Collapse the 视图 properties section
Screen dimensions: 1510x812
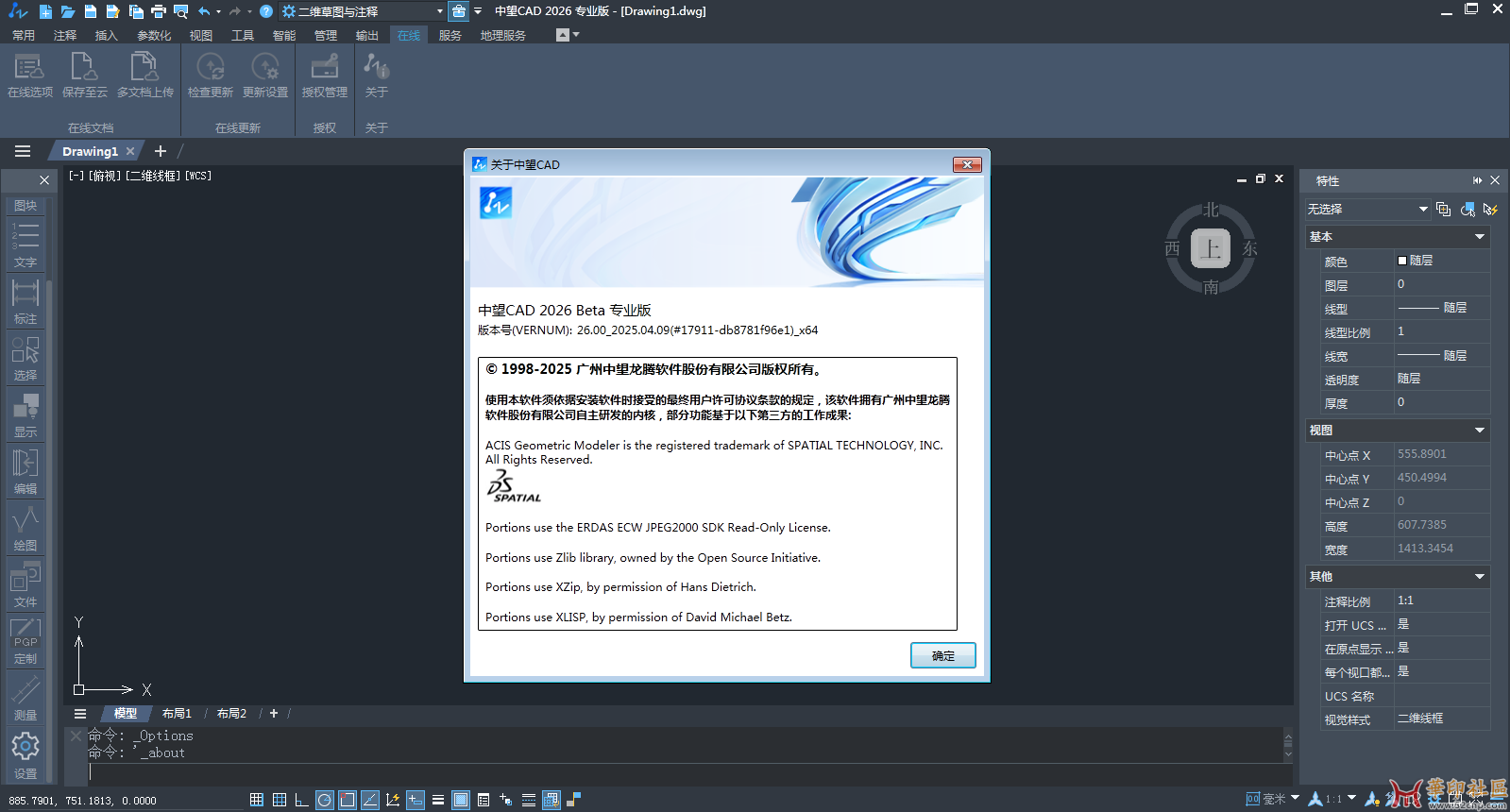[1480, 431]
